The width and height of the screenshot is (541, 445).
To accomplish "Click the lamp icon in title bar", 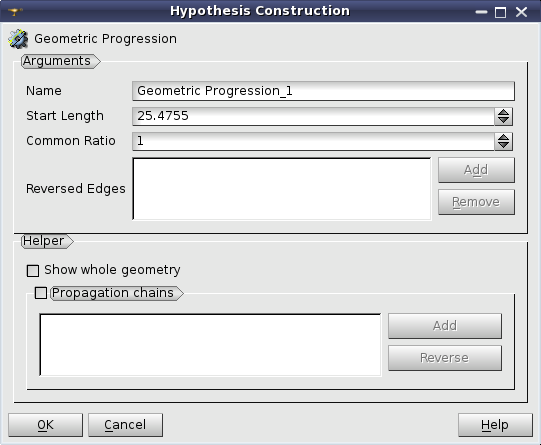I will (14, 12).
